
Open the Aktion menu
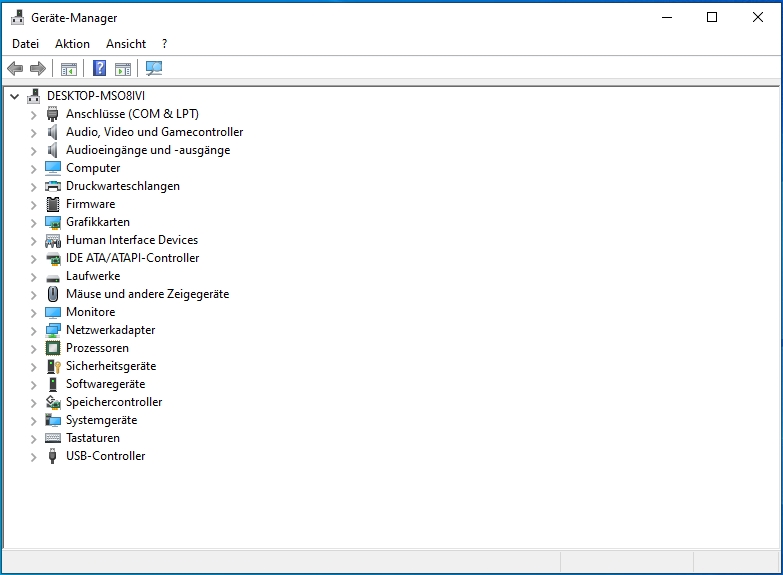pyautogui.click(x=72, y=44)
